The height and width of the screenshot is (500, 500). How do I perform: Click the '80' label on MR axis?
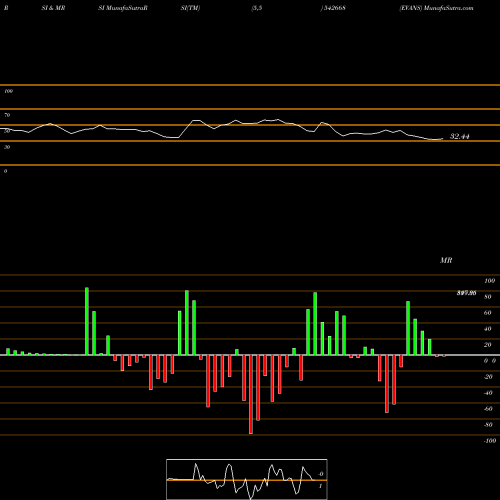pos(488,297)
